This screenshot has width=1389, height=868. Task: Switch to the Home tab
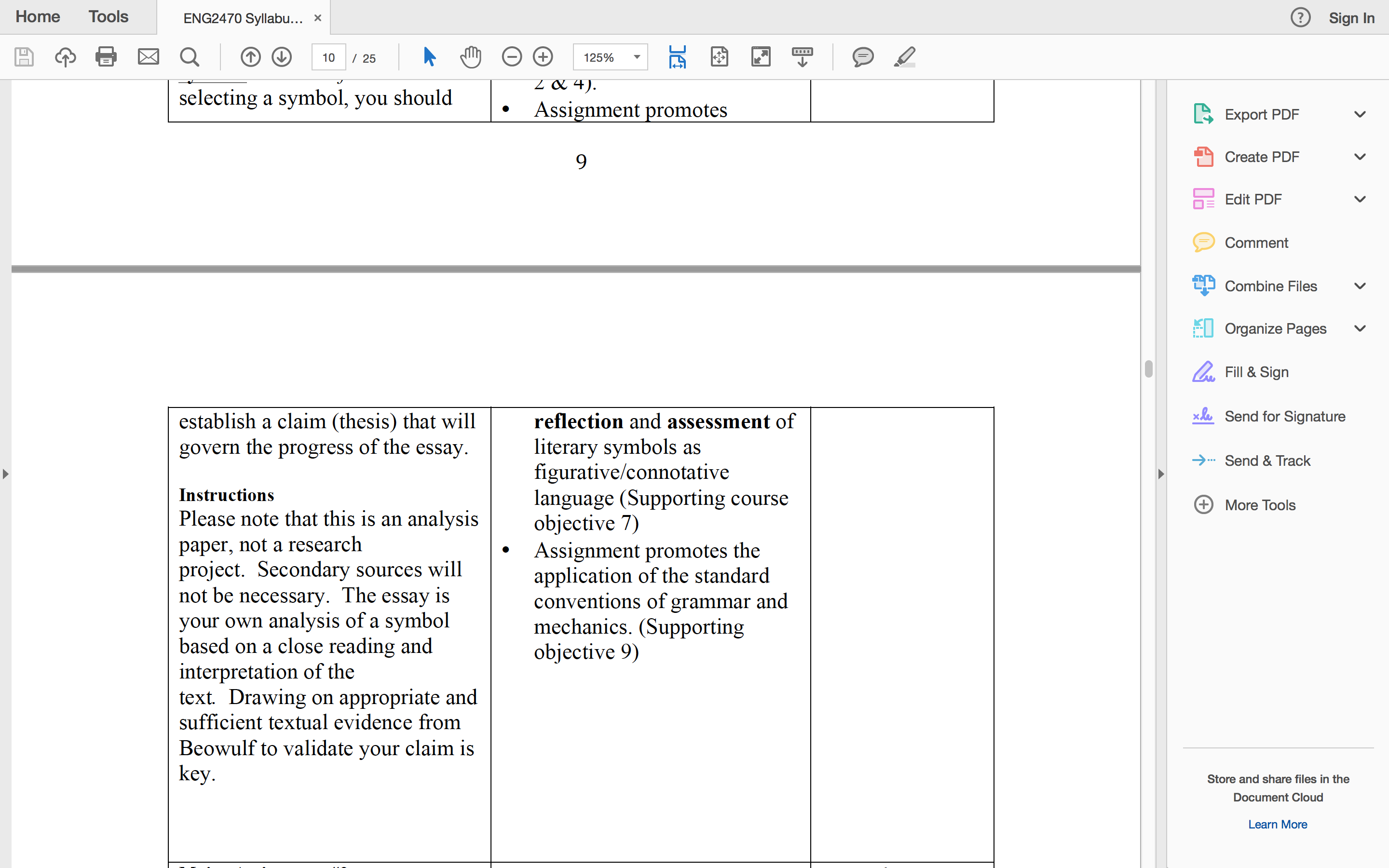pyautogui.click(x=37, y=17)
